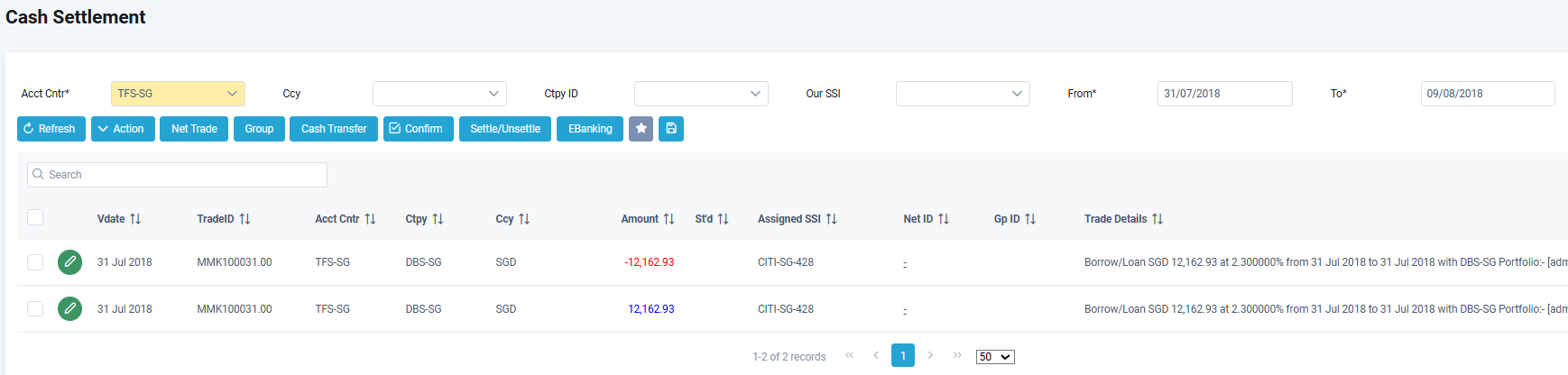Click CITI-SG-428 in the second row
Image resolution: width=1568 pixels, height=375 pixels.
tap(786, 309)
